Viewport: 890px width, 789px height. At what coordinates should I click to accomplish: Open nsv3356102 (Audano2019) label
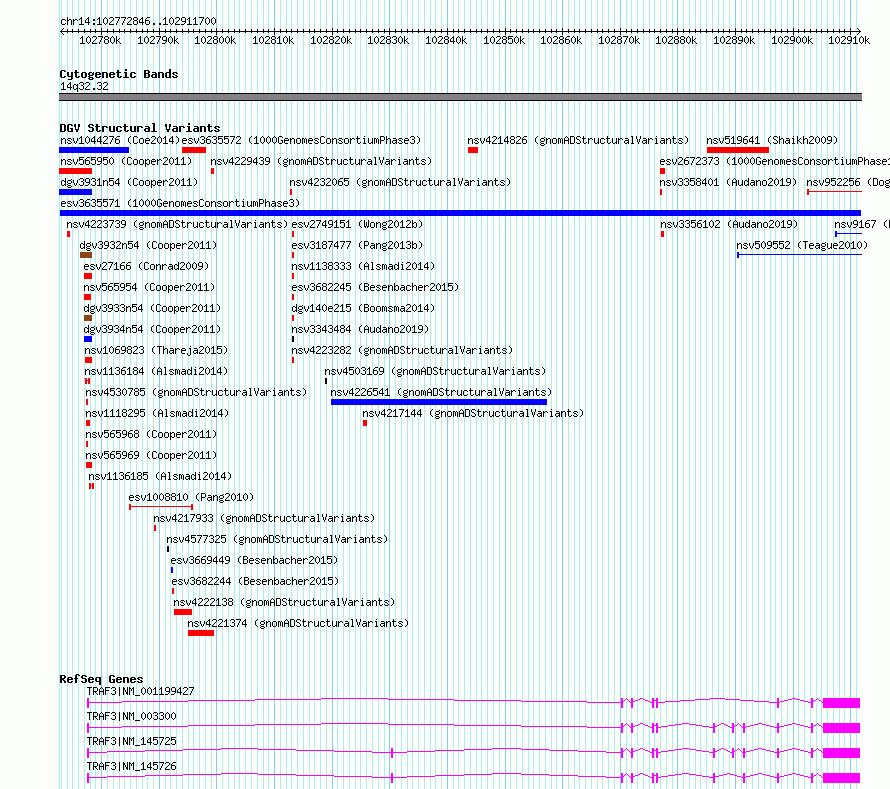[x=729, y=224]
